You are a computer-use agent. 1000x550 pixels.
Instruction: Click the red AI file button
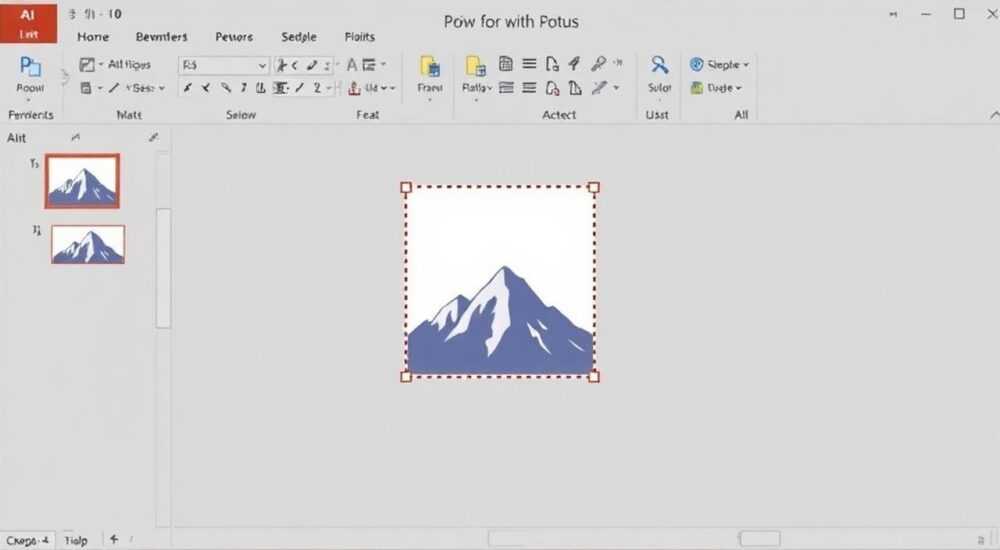click(29, 22)
